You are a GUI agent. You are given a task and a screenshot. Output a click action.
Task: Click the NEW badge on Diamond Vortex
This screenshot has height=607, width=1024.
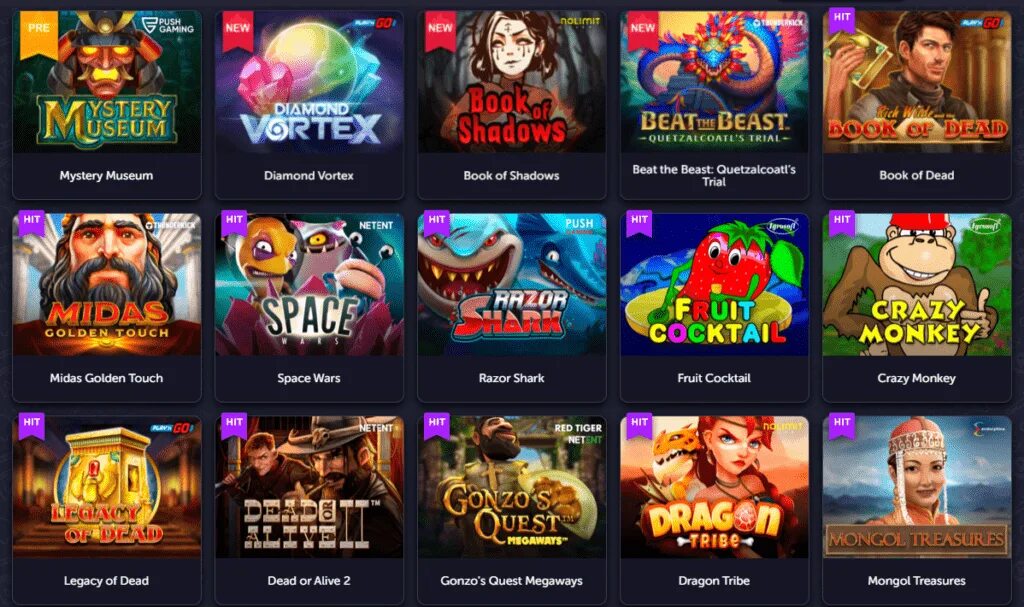(x=238, y=29)
